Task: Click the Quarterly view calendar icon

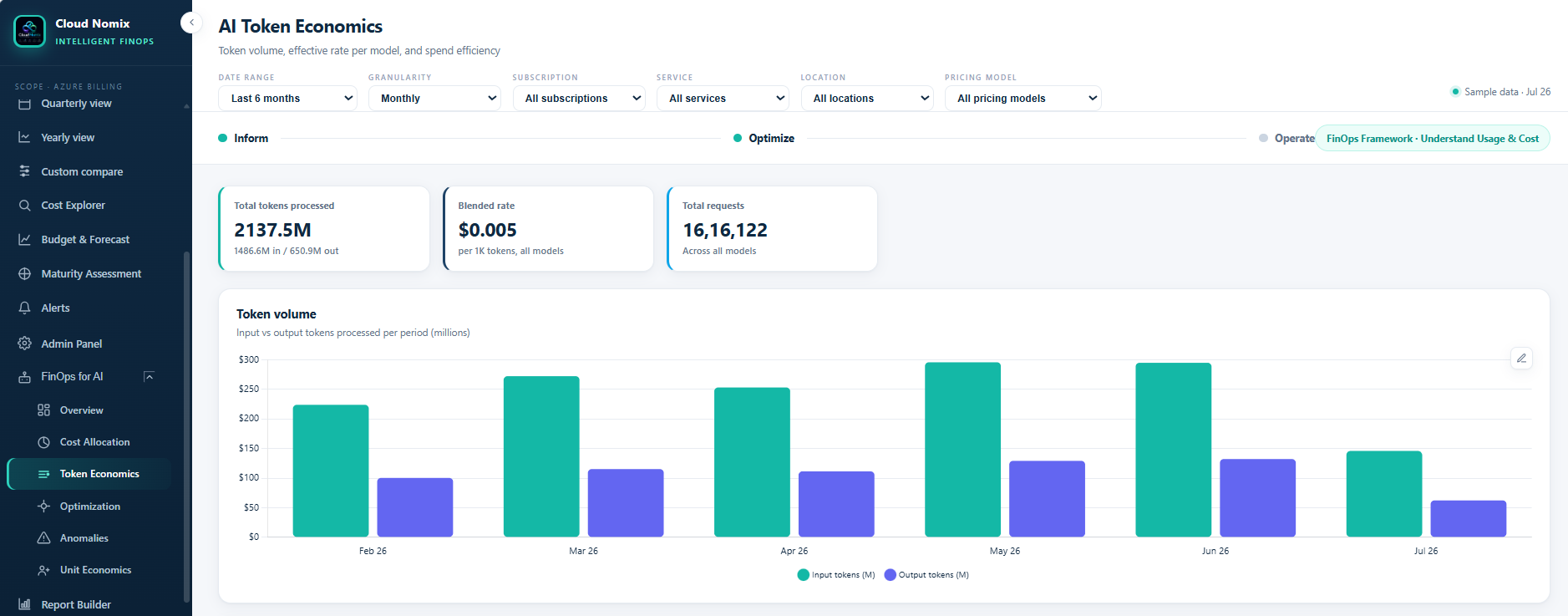Action: pyautogui.click(x=24, y=104)
